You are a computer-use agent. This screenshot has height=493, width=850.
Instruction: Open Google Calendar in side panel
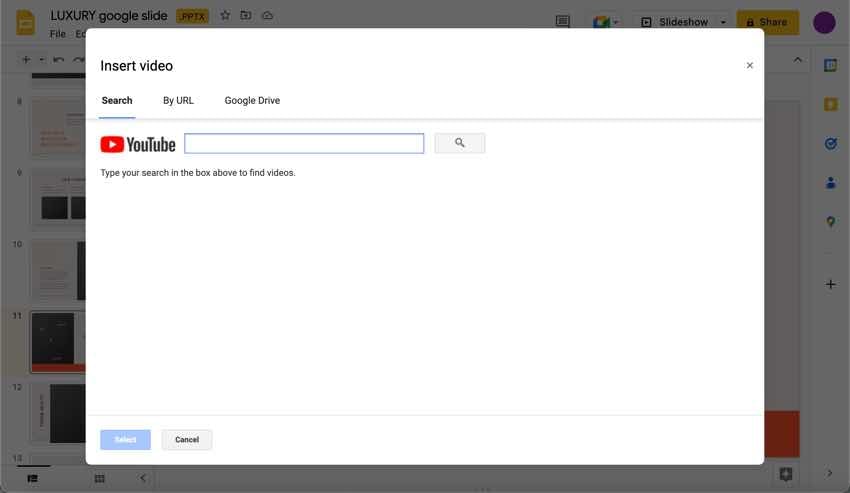830,65
